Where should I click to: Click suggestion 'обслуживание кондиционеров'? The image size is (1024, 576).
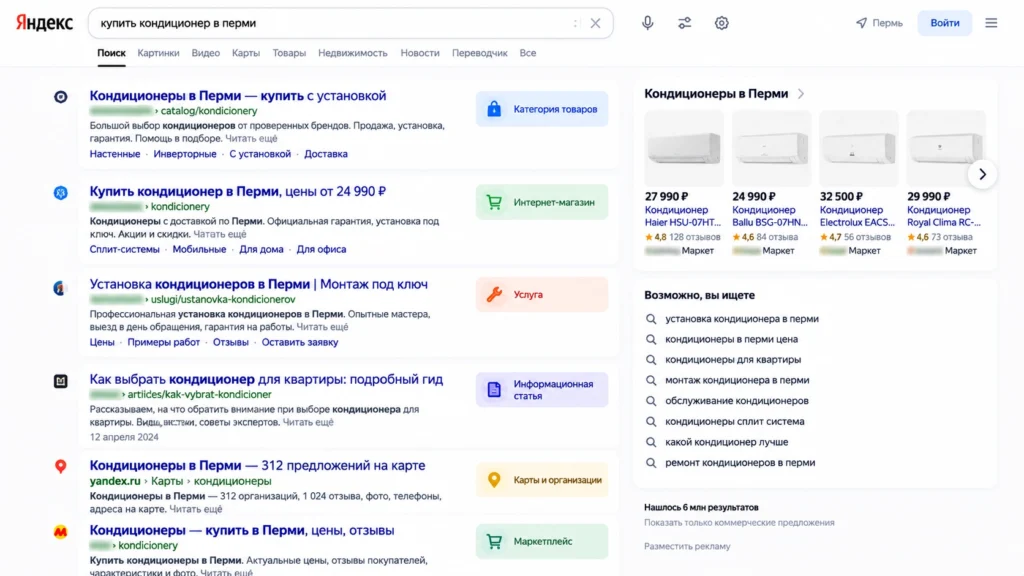point(737,401)
